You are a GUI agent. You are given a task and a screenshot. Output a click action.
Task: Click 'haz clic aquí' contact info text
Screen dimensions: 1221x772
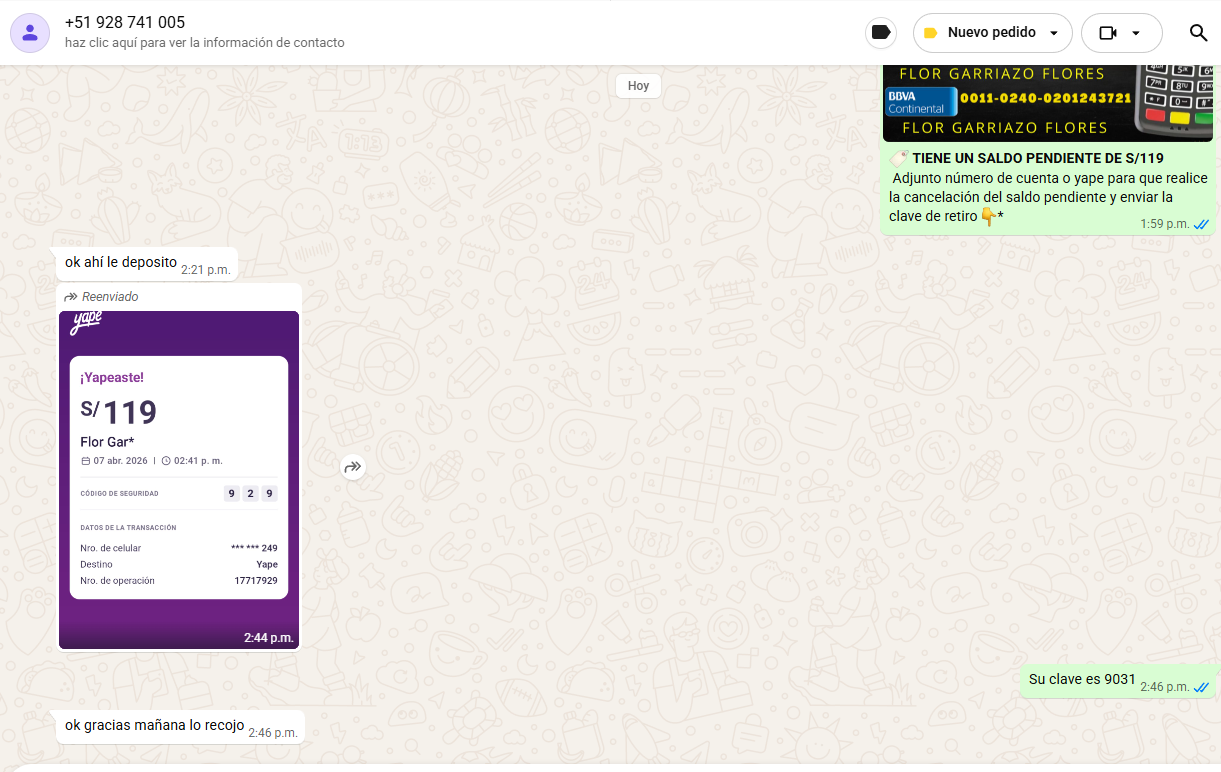tap(204, 43)
